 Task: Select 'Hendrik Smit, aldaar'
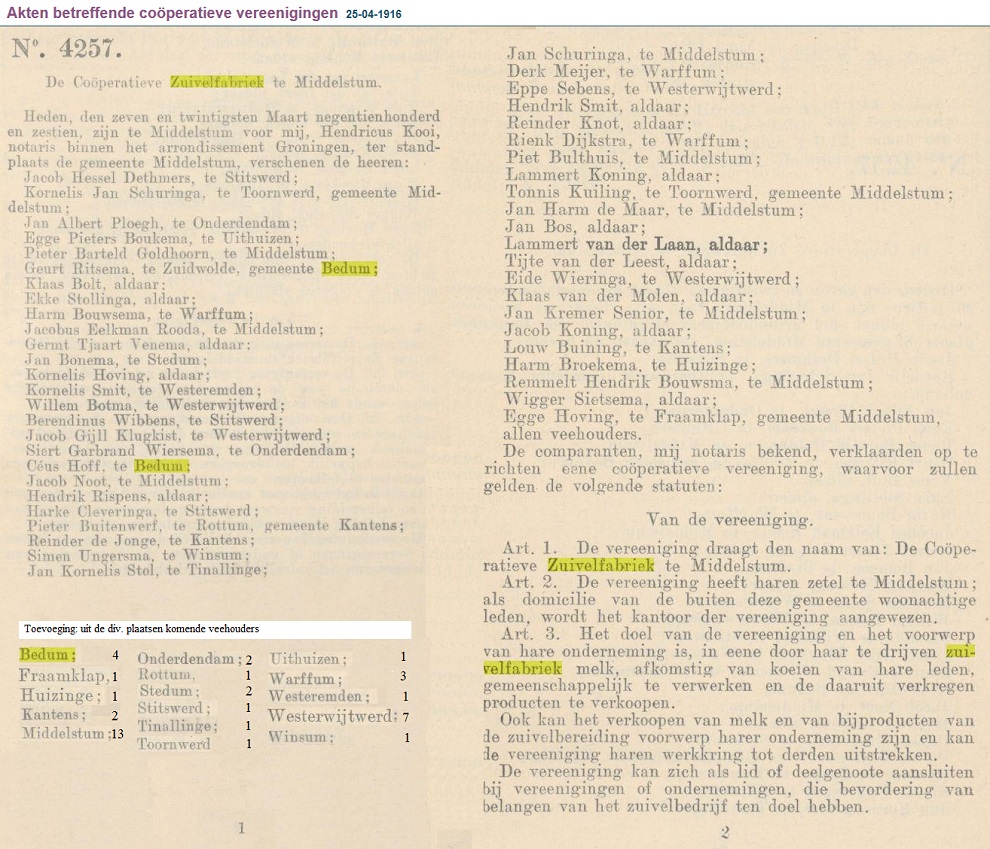(x=598, y=106)
